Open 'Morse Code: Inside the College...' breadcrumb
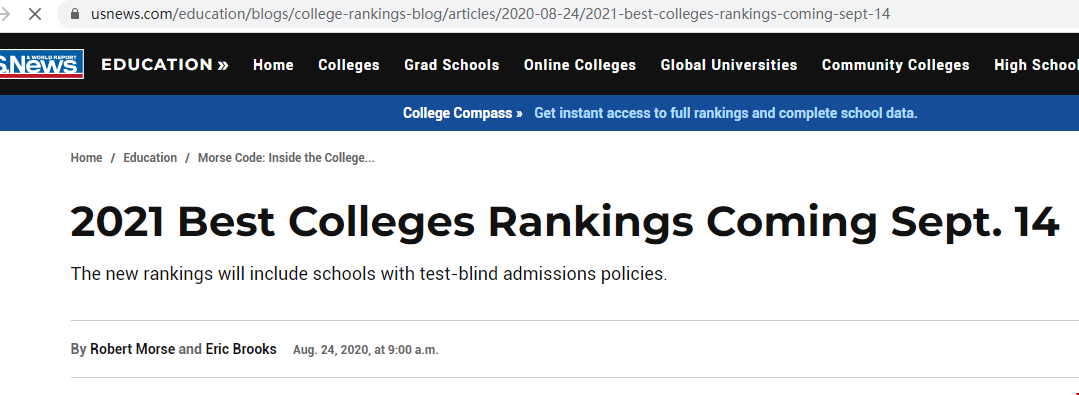This screenshot has height=395, width=1079. 286,158
